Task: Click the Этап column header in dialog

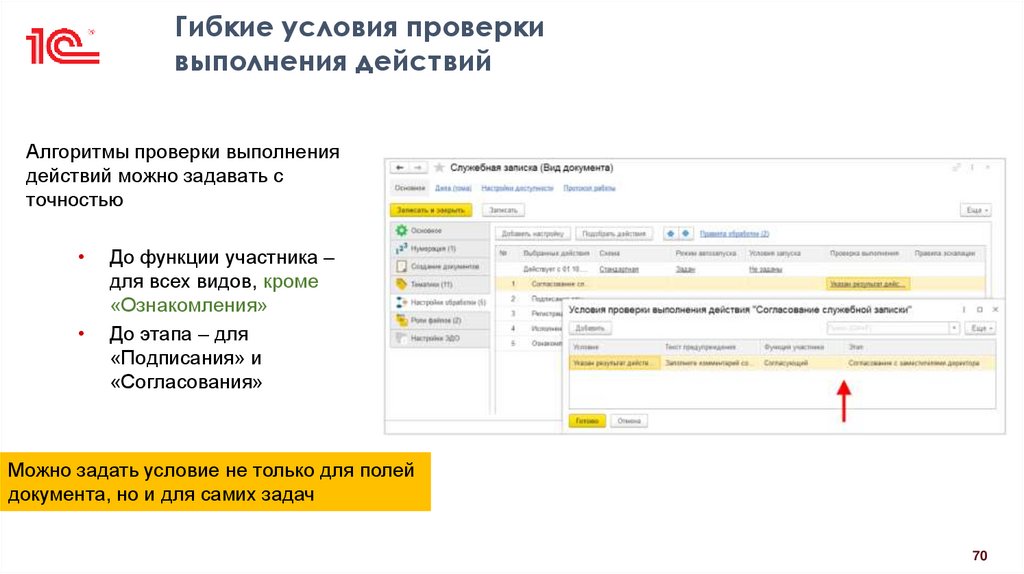Action: tap(856, 347)
